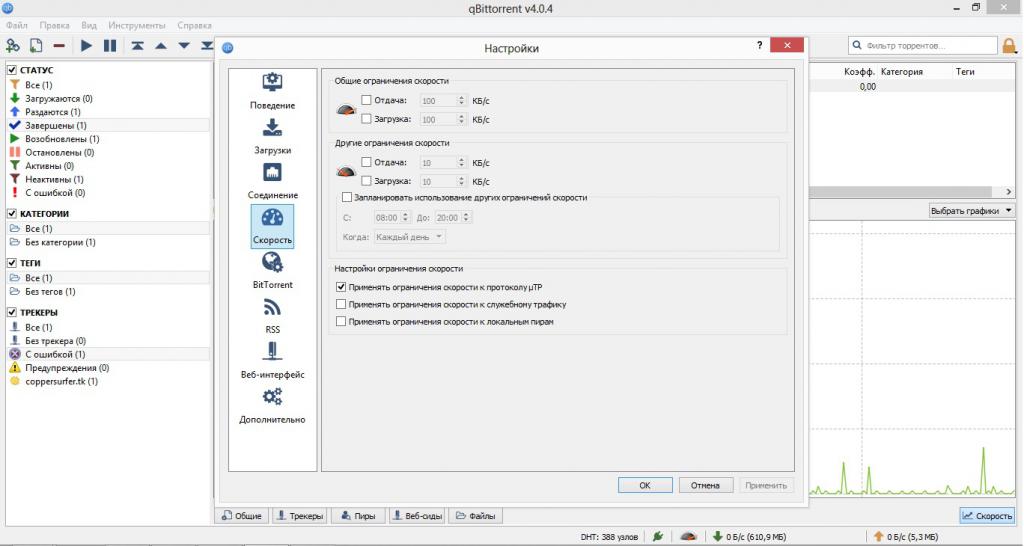Image resolution: width=1024 pixels, height=546 pixels.
Task: Switch to the Веб-сиды tab
Action: point(417,516)
